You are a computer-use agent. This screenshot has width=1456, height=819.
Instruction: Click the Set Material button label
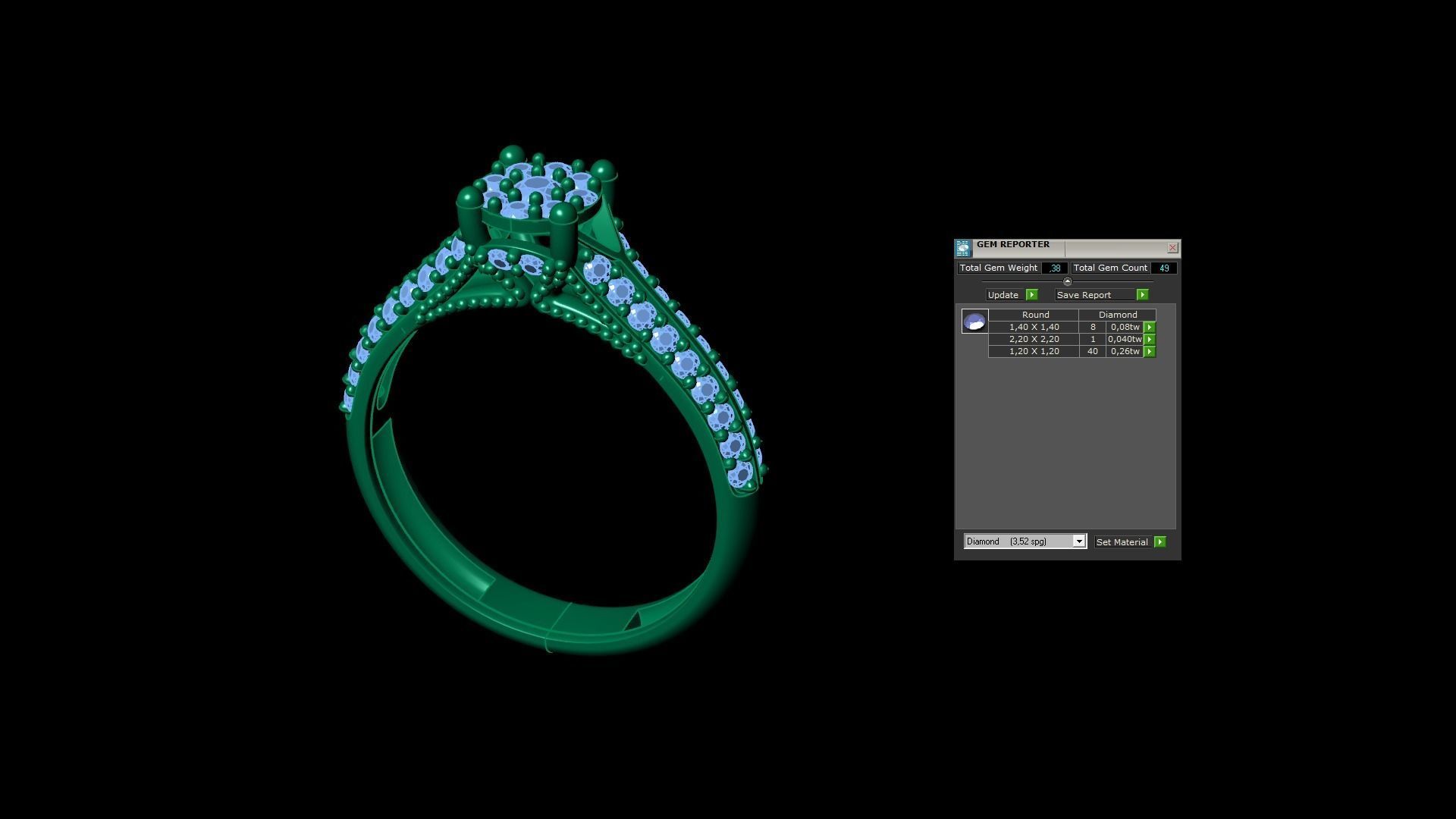pos(1122,542)
